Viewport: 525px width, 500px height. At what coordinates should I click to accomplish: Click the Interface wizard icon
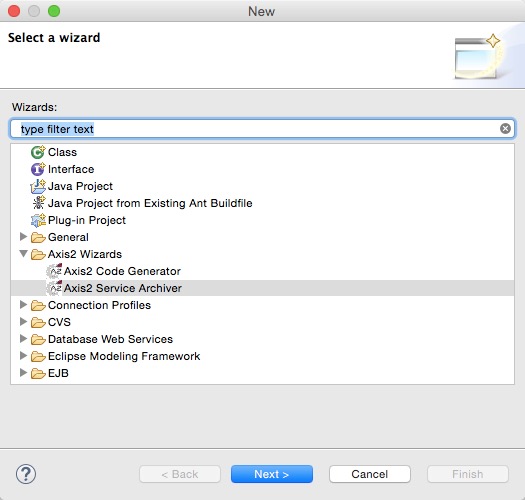coord(38,169)
